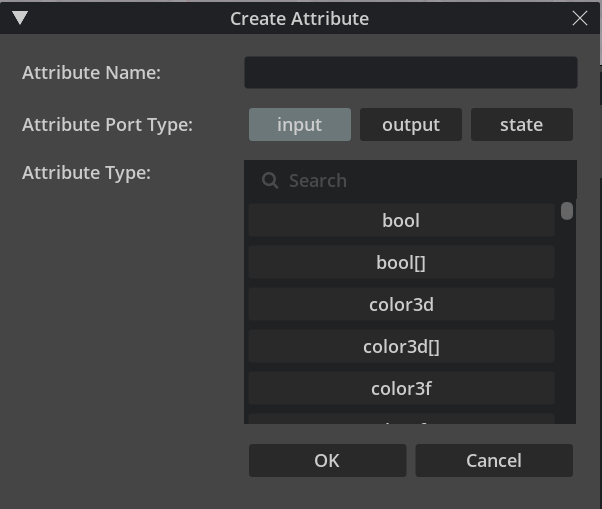Close the Create Attribute dialog
The width and height of the screenshot is (602, 509).
click(x=579, y=18)
